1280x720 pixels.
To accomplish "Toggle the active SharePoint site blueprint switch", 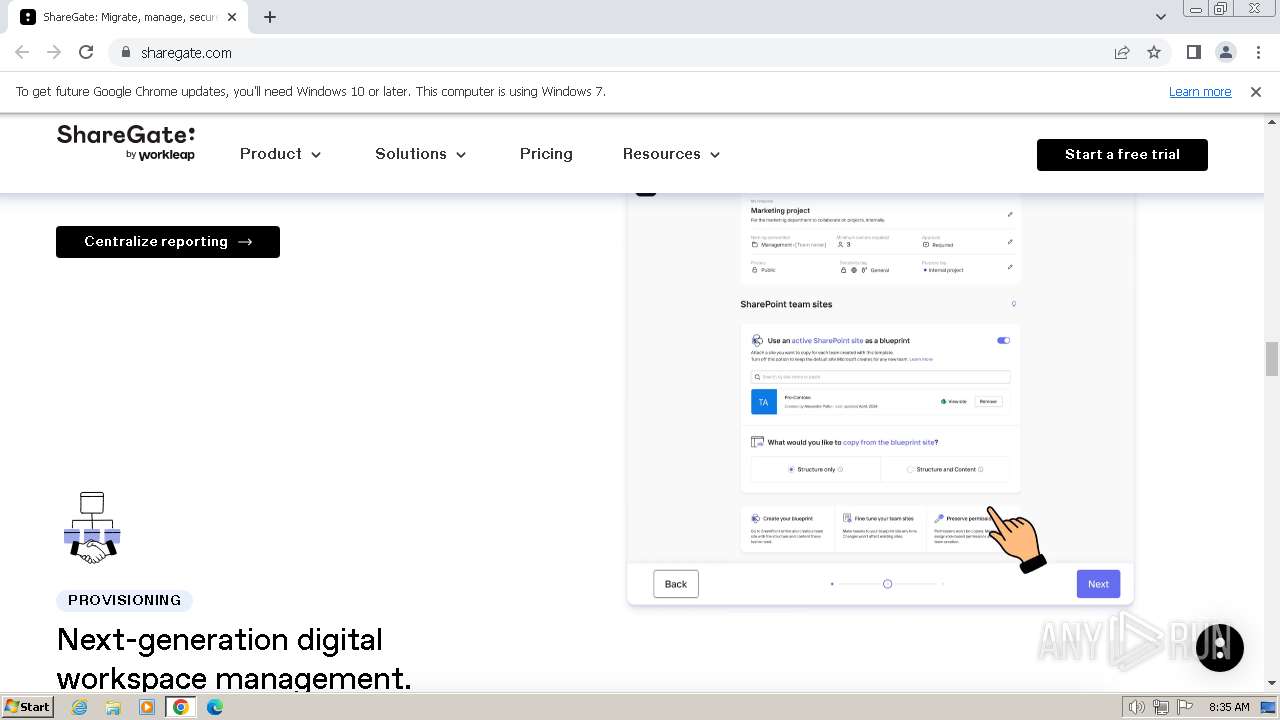I will 1003,340.
